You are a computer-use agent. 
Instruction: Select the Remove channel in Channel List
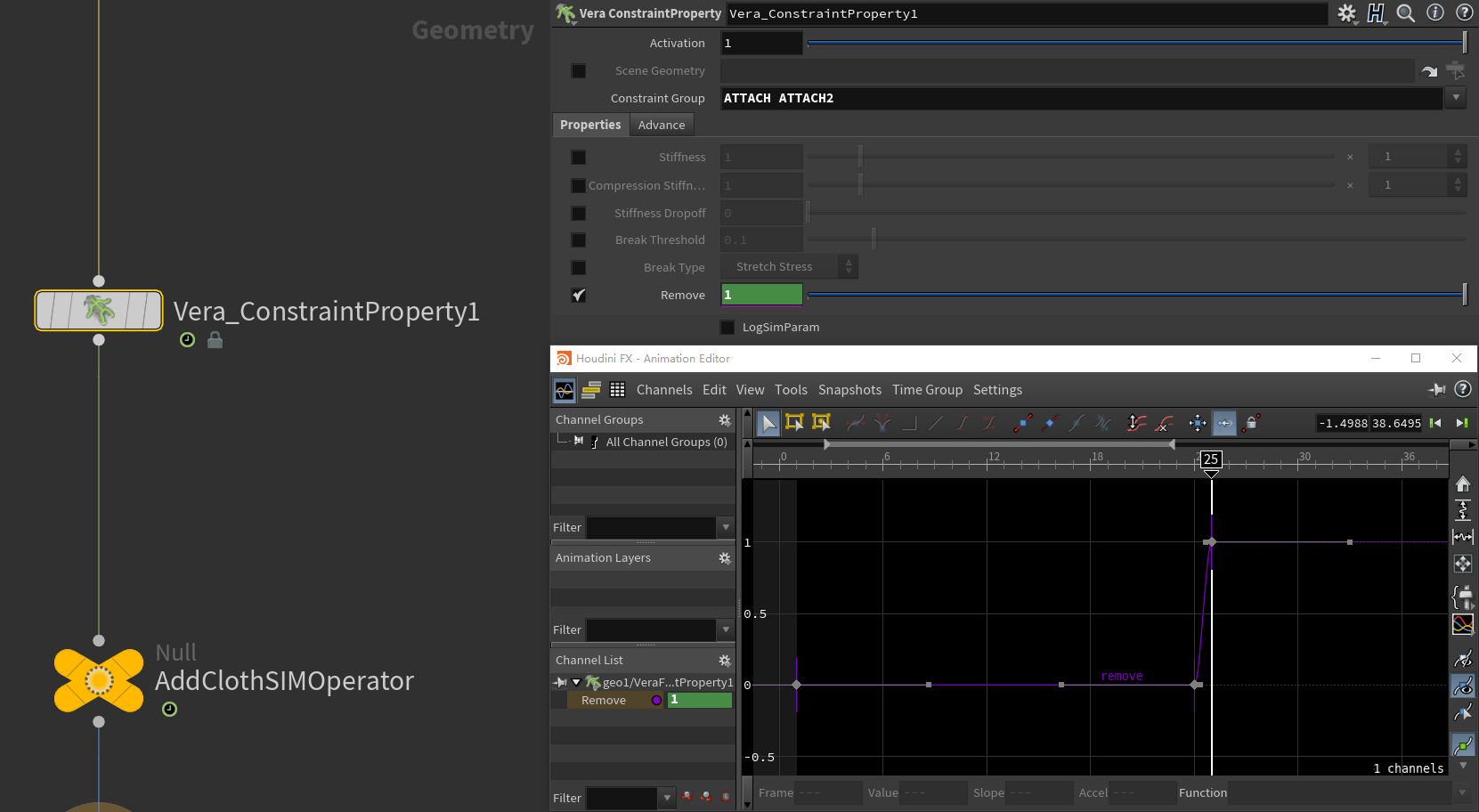coord(604,701)
